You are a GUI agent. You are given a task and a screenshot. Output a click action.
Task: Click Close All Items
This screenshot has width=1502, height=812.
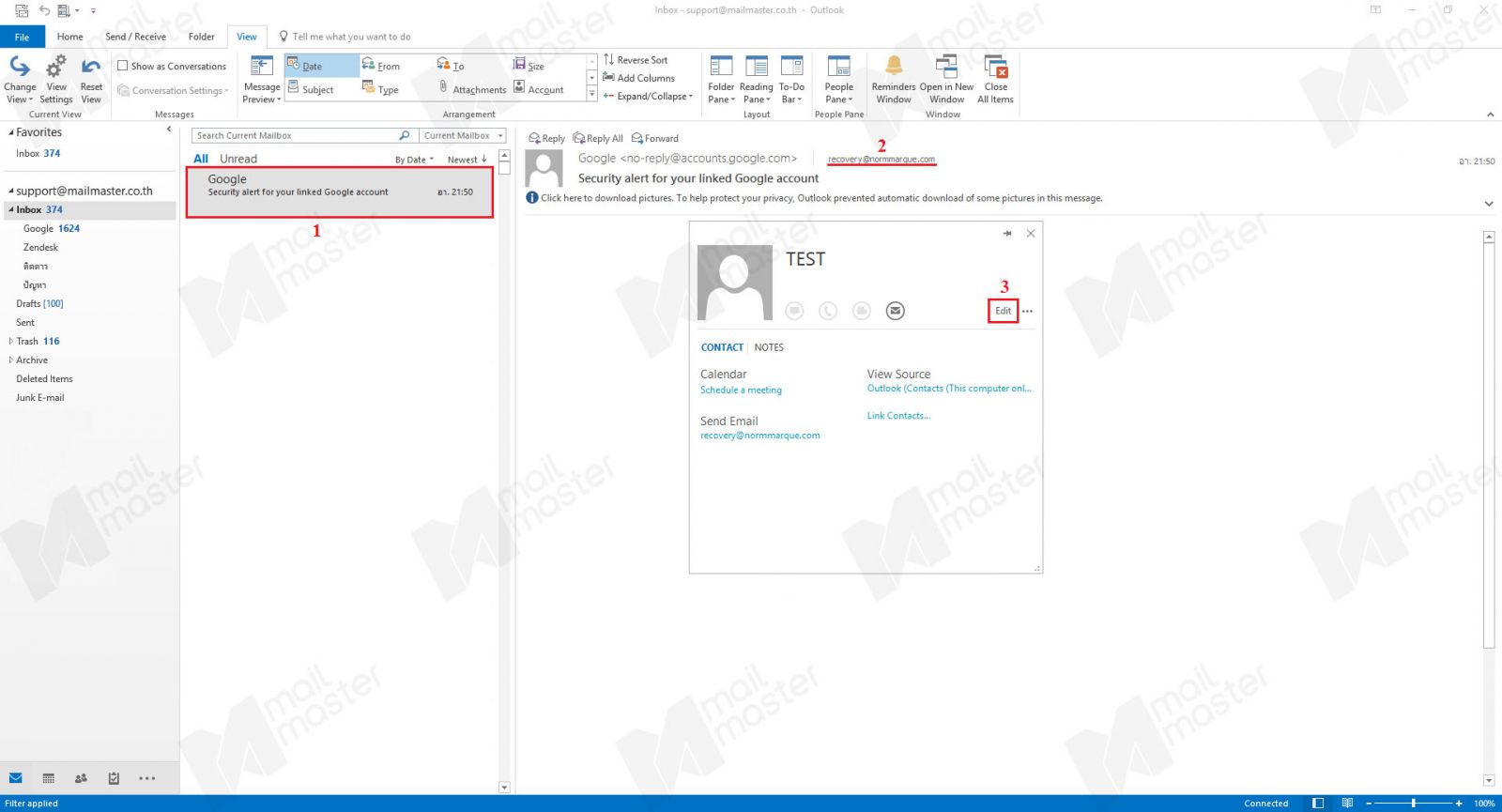(x=995, y=79)
